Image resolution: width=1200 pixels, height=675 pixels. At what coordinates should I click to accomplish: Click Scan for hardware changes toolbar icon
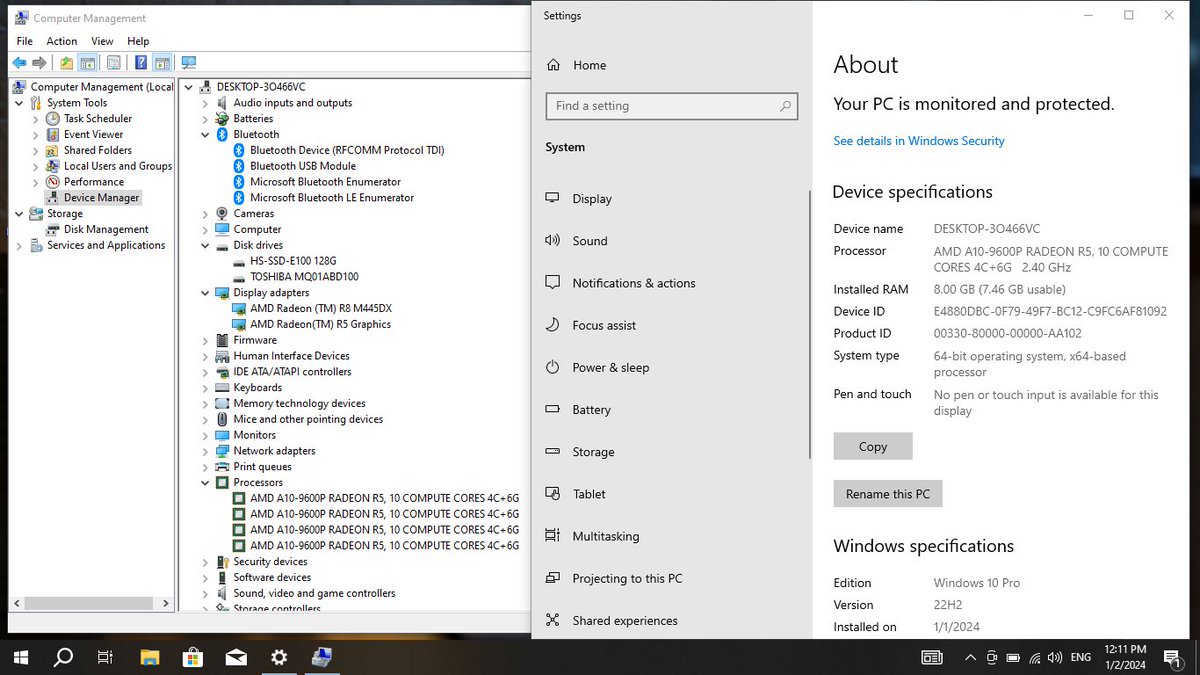pos(188,63)
